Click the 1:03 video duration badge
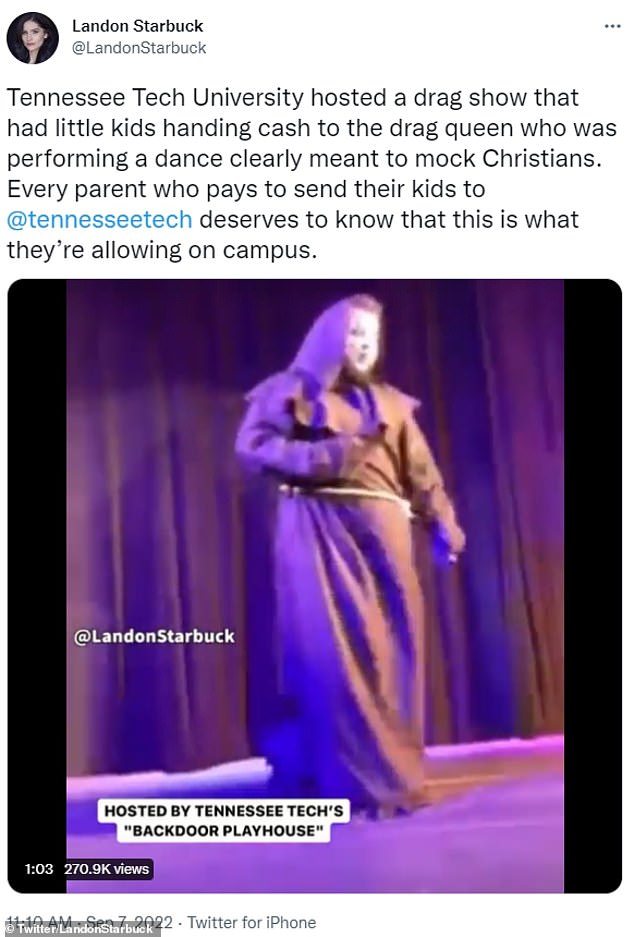 tap(38, 869)
